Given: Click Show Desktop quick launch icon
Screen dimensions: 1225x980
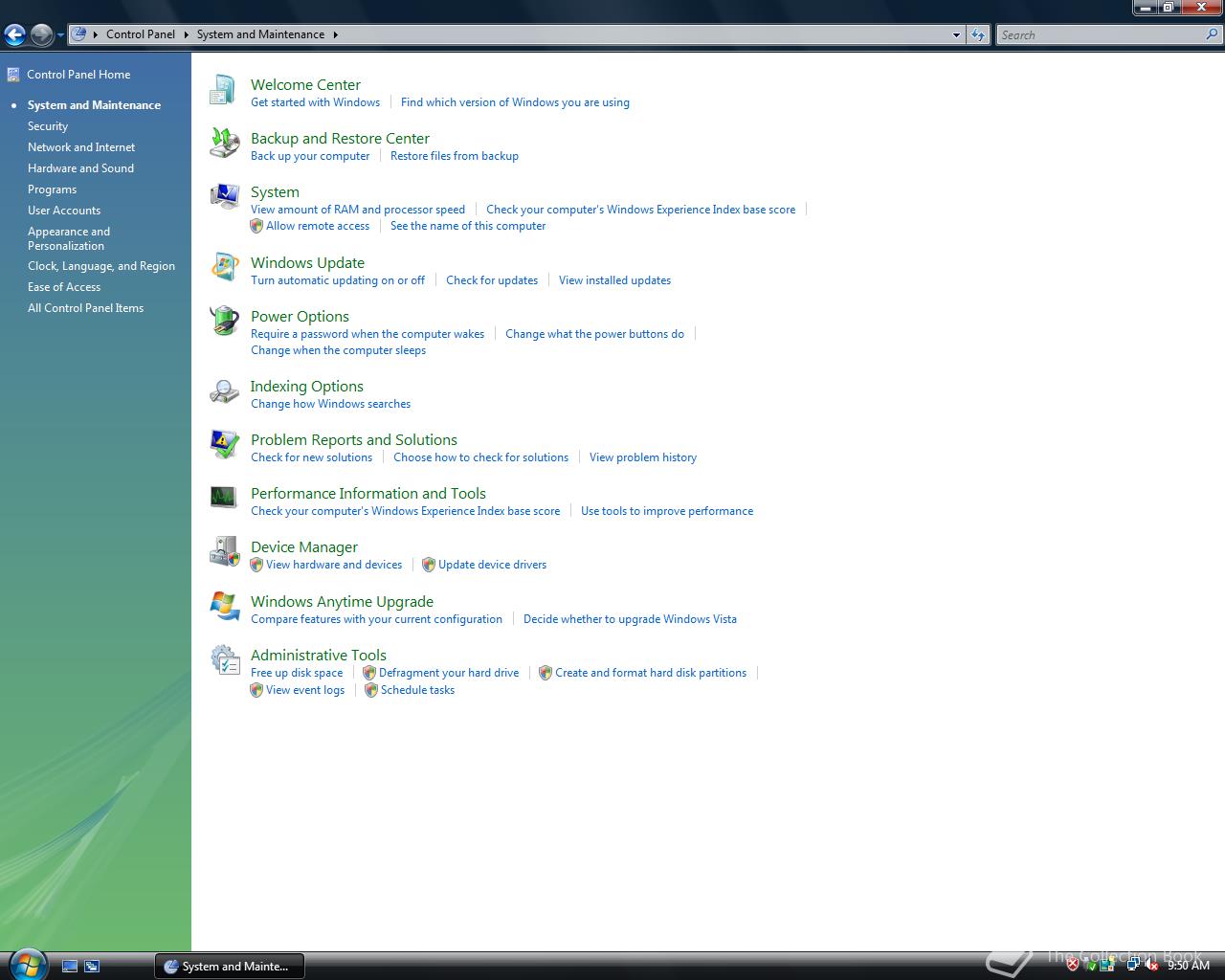Looking at the screenshot, I should coord(69,967).
